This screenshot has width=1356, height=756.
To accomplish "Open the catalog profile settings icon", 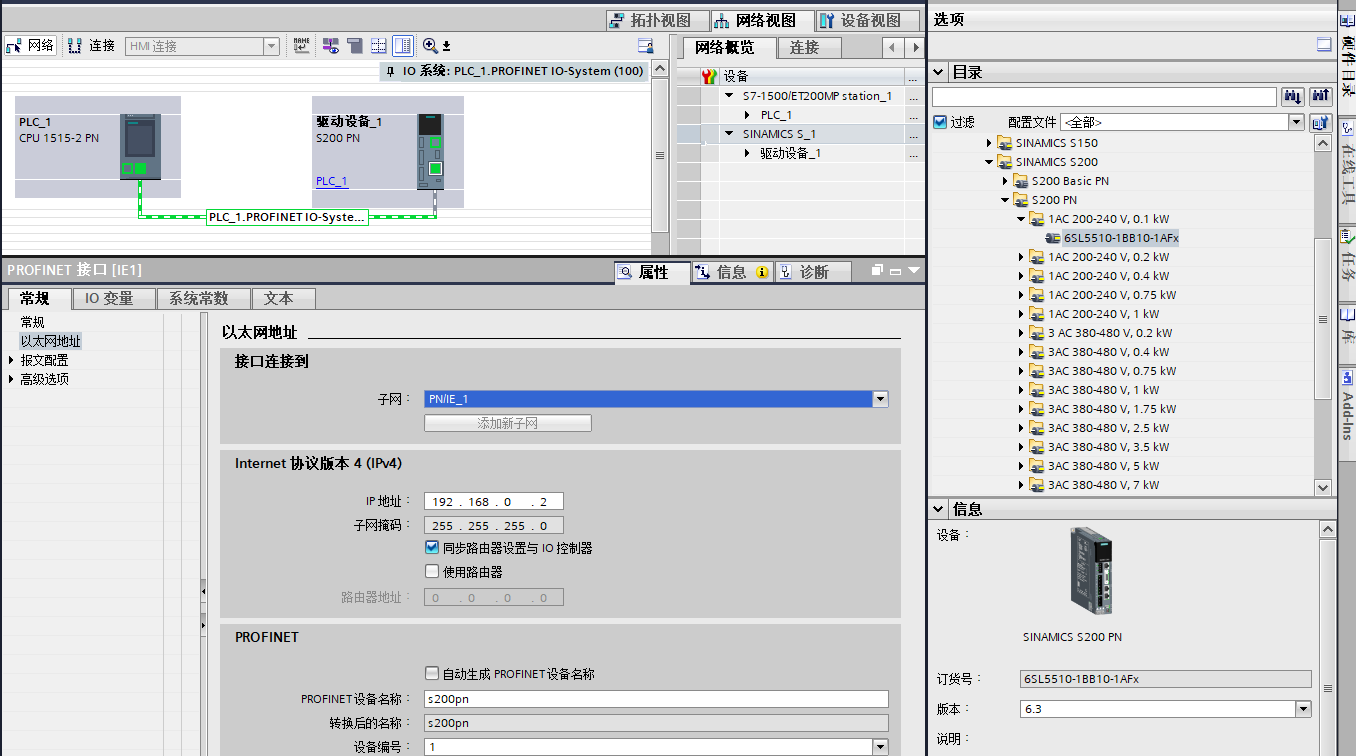I will click(1320, 122).
